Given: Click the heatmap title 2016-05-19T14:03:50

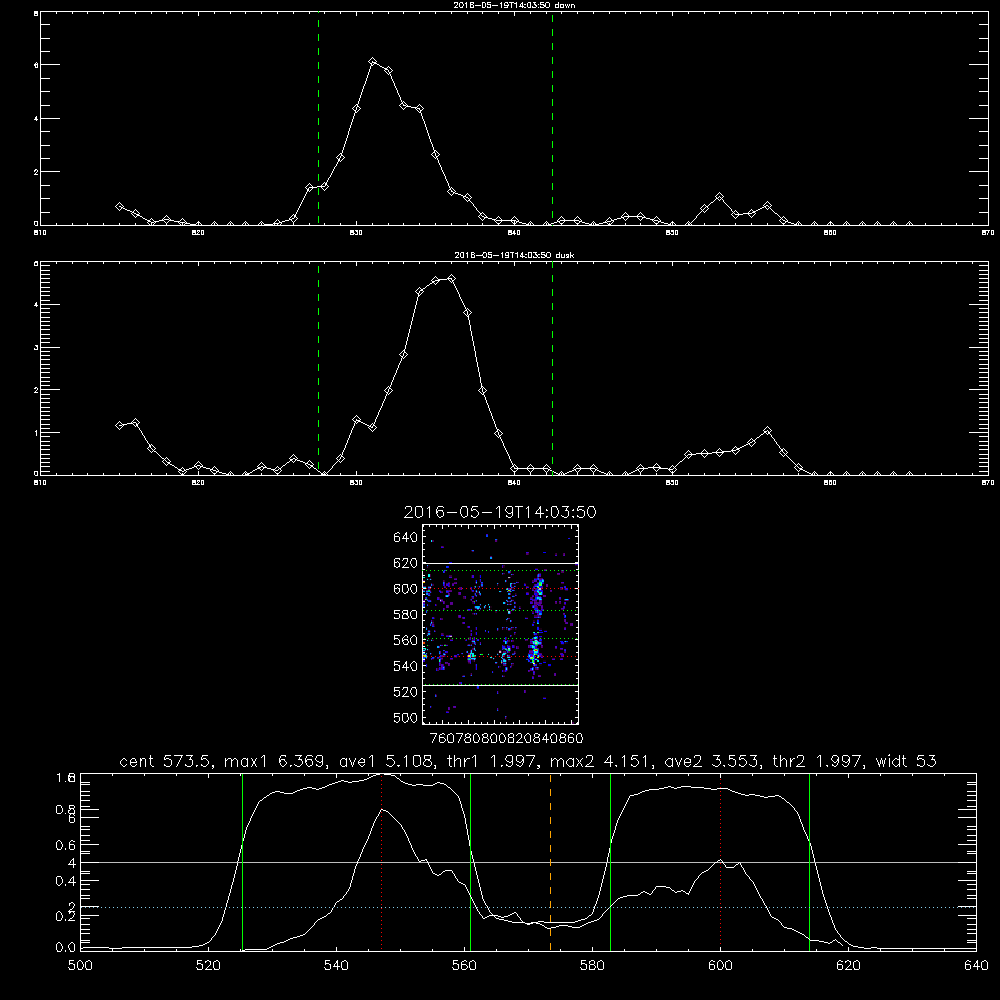Looking at the screenshot, I should [500, 512].
